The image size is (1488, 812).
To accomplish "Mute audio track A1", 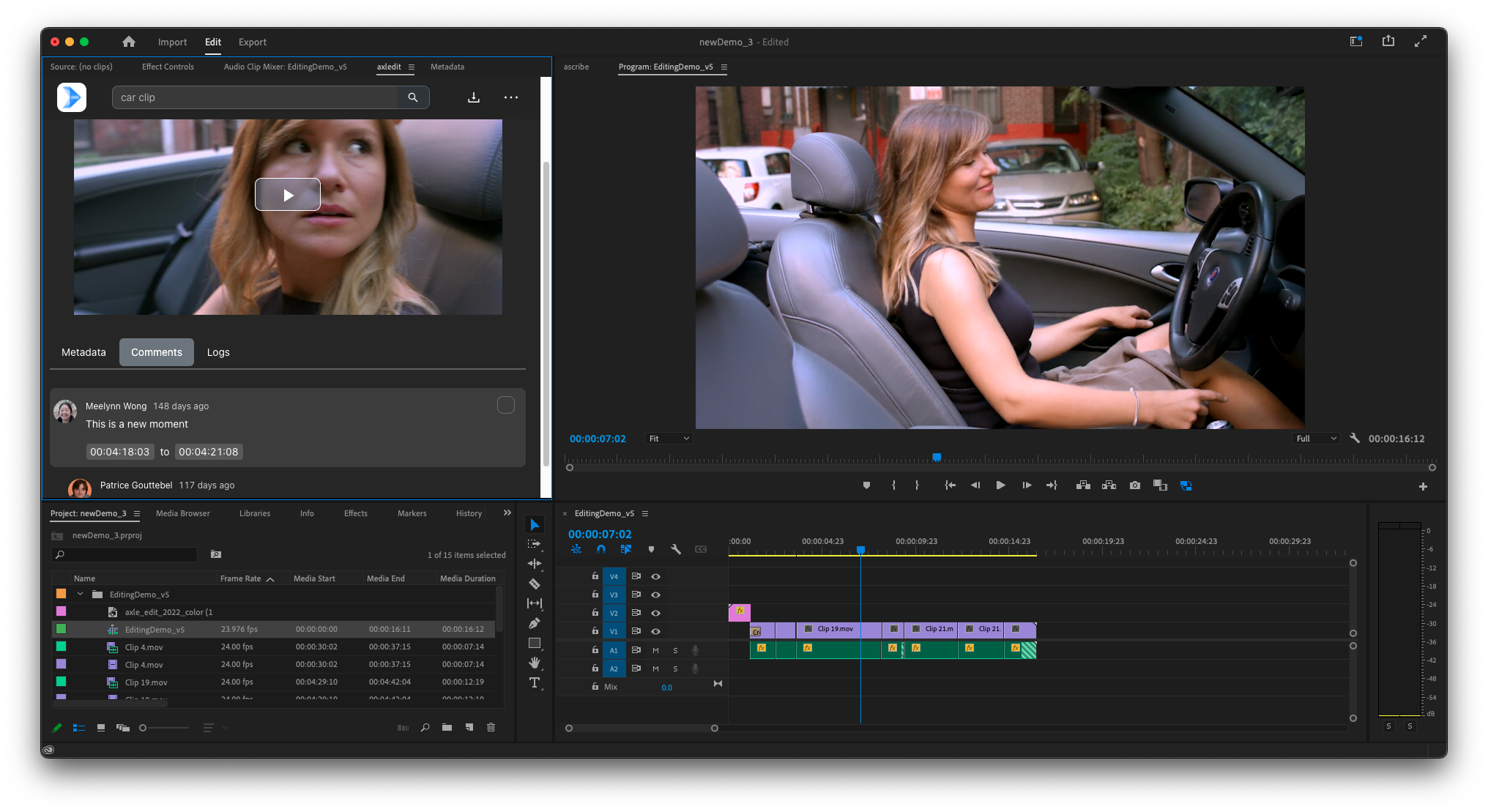I will [x=655, y=650].
